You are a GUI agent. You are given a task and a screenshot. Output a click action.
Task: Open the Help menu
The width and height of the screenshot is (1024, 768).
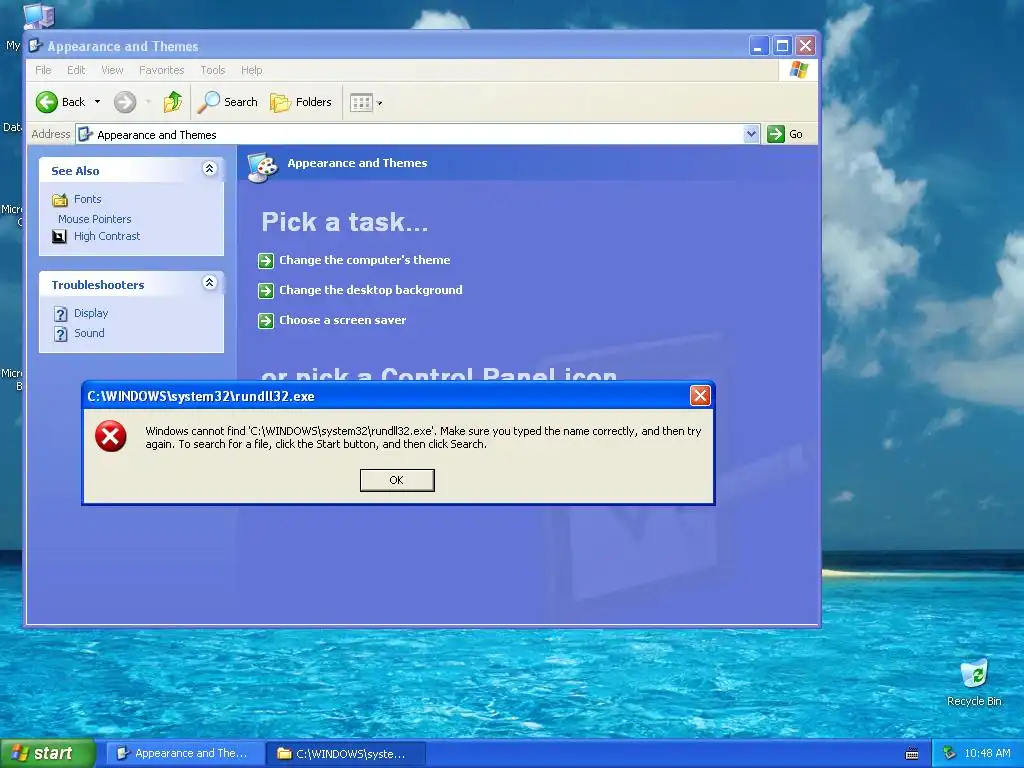[x=251, y=70]
